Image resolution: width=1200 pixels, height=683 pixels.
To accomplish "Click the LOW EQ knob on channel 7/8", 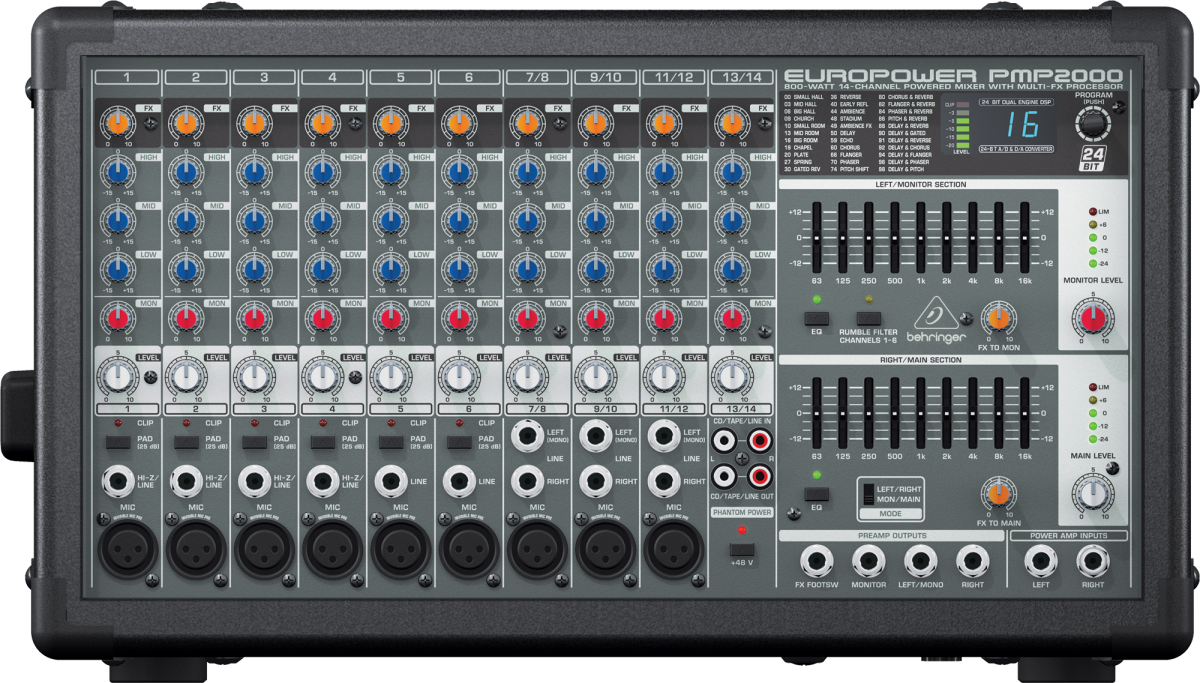I will click(x=525, y=266).
